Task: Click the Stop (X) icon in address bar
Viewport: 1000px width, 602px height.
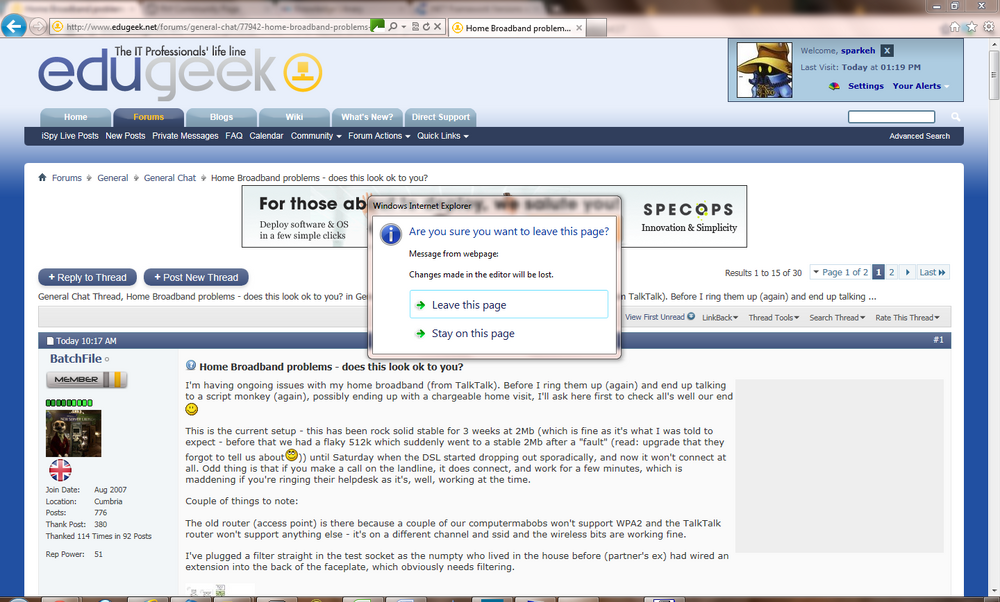Action: click(x=438, y=27)
